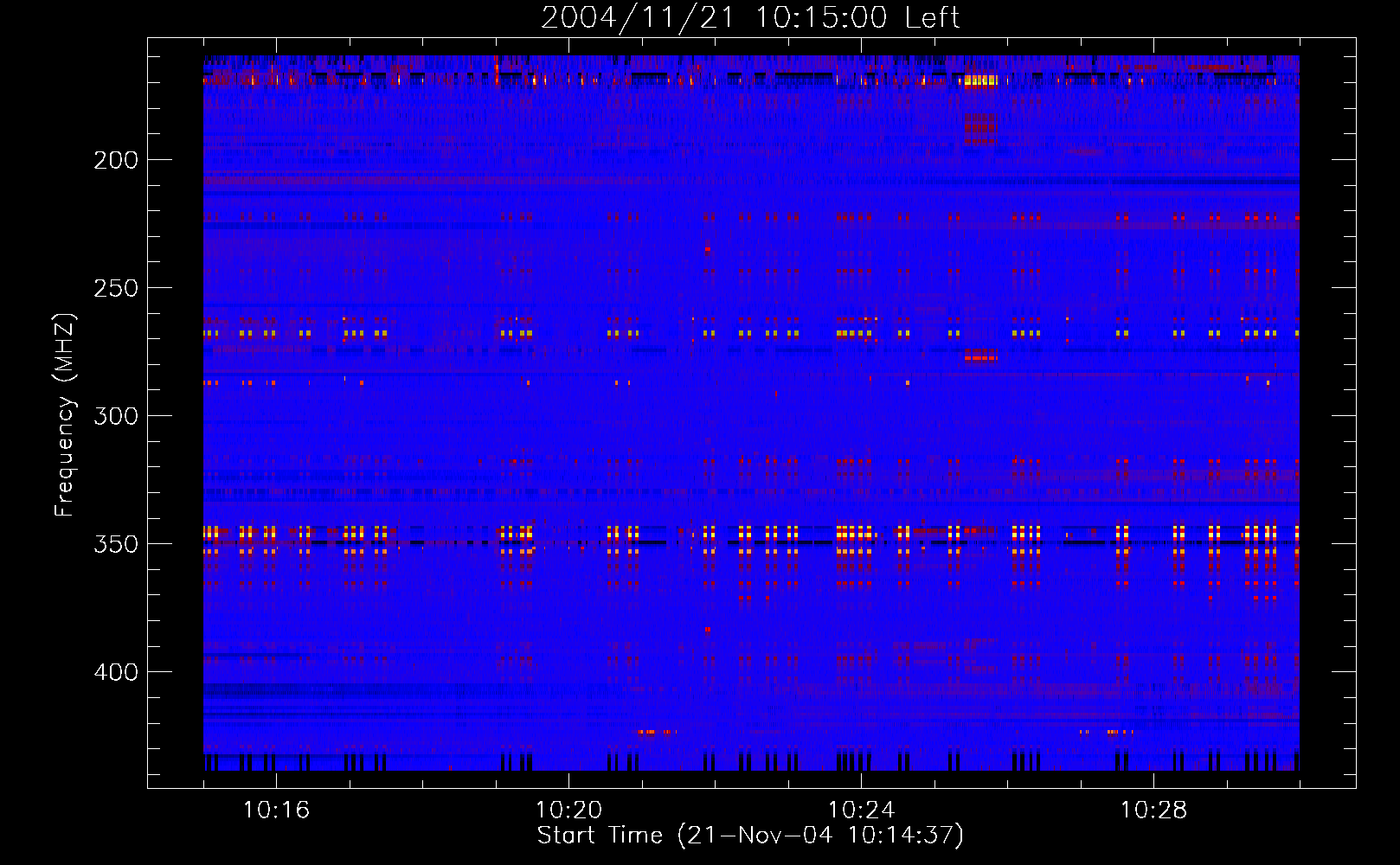Image resolution: width=1400 pixels, height=865 pixels.
Task: Click the '10:24' time tick label
Action: coord(861,811)
